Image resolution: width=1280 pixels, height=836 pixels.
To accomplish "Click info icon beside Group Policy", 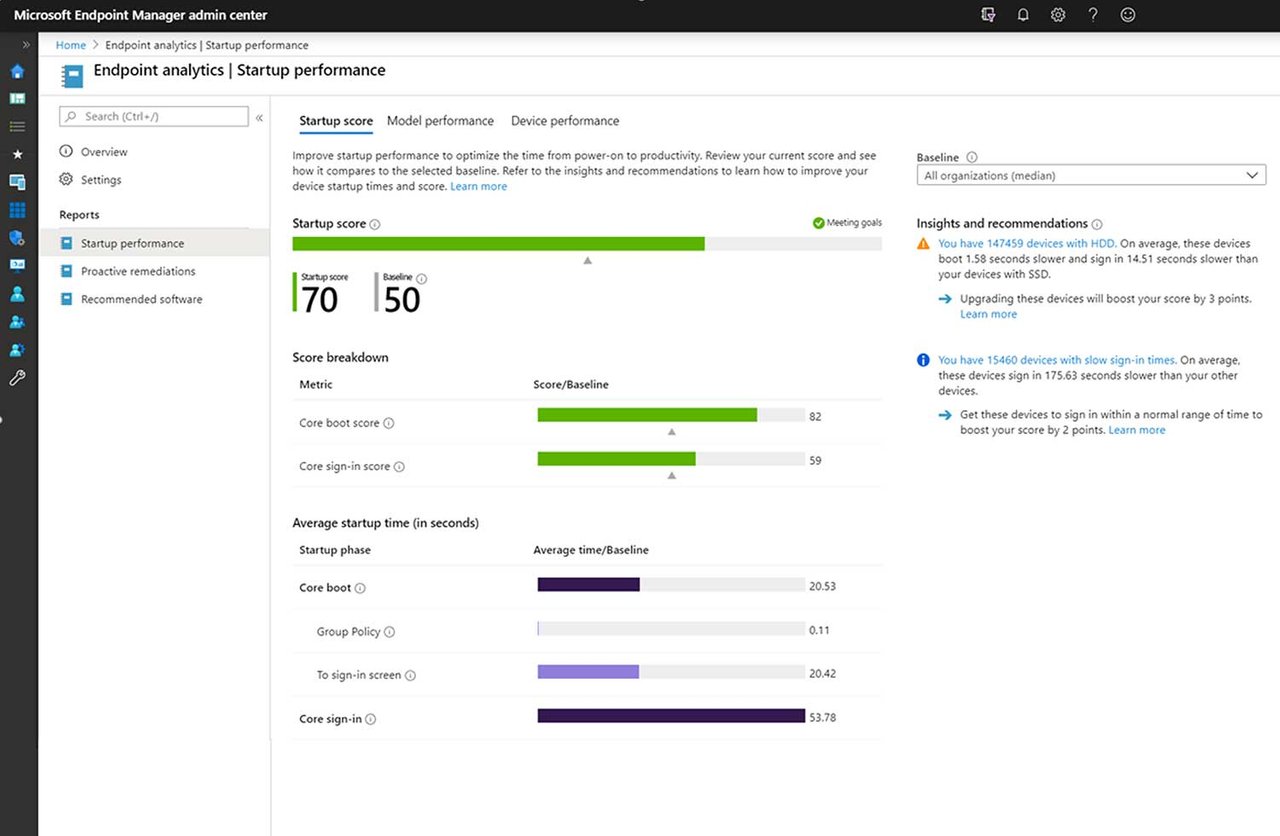I will click(389, 632).
